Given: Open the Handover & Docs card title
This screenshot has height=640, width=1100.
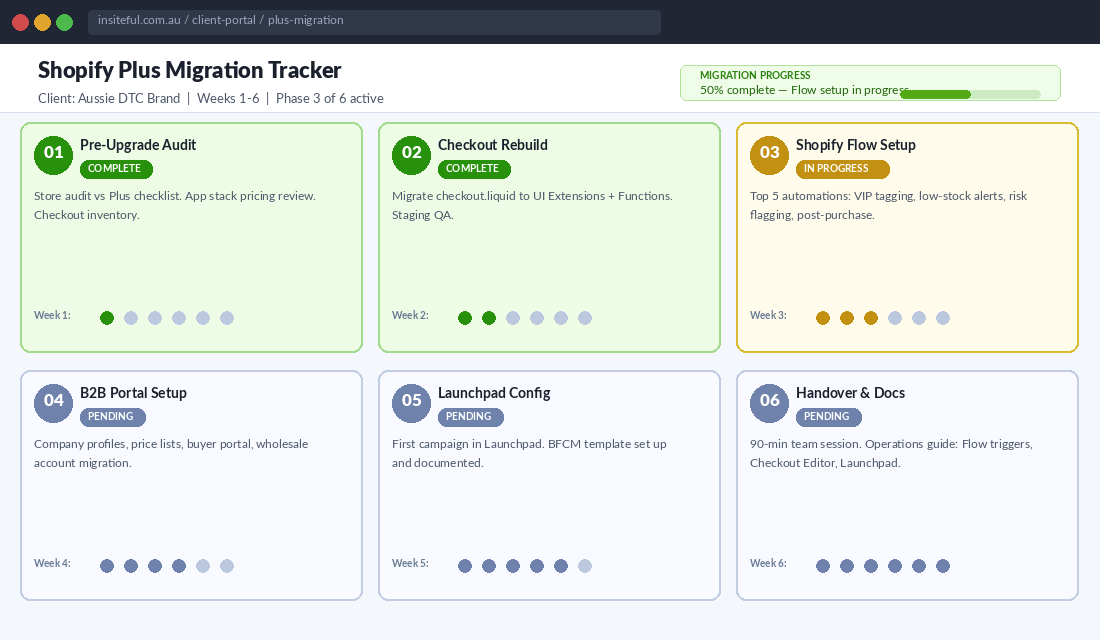Looking at the screenshot, I should coord(850,393).
